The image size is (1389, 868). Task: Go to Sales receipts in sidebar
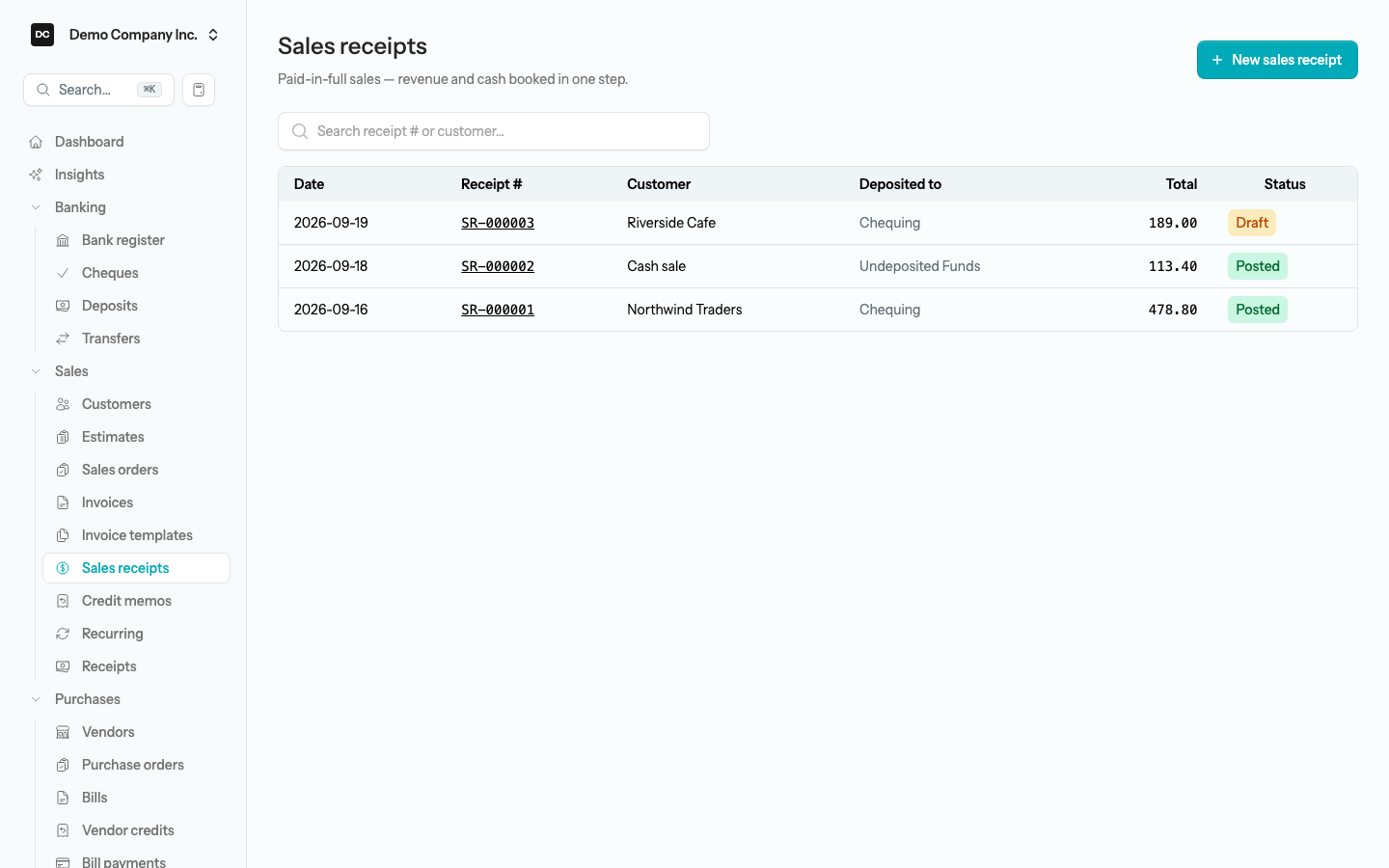[136, 568]
